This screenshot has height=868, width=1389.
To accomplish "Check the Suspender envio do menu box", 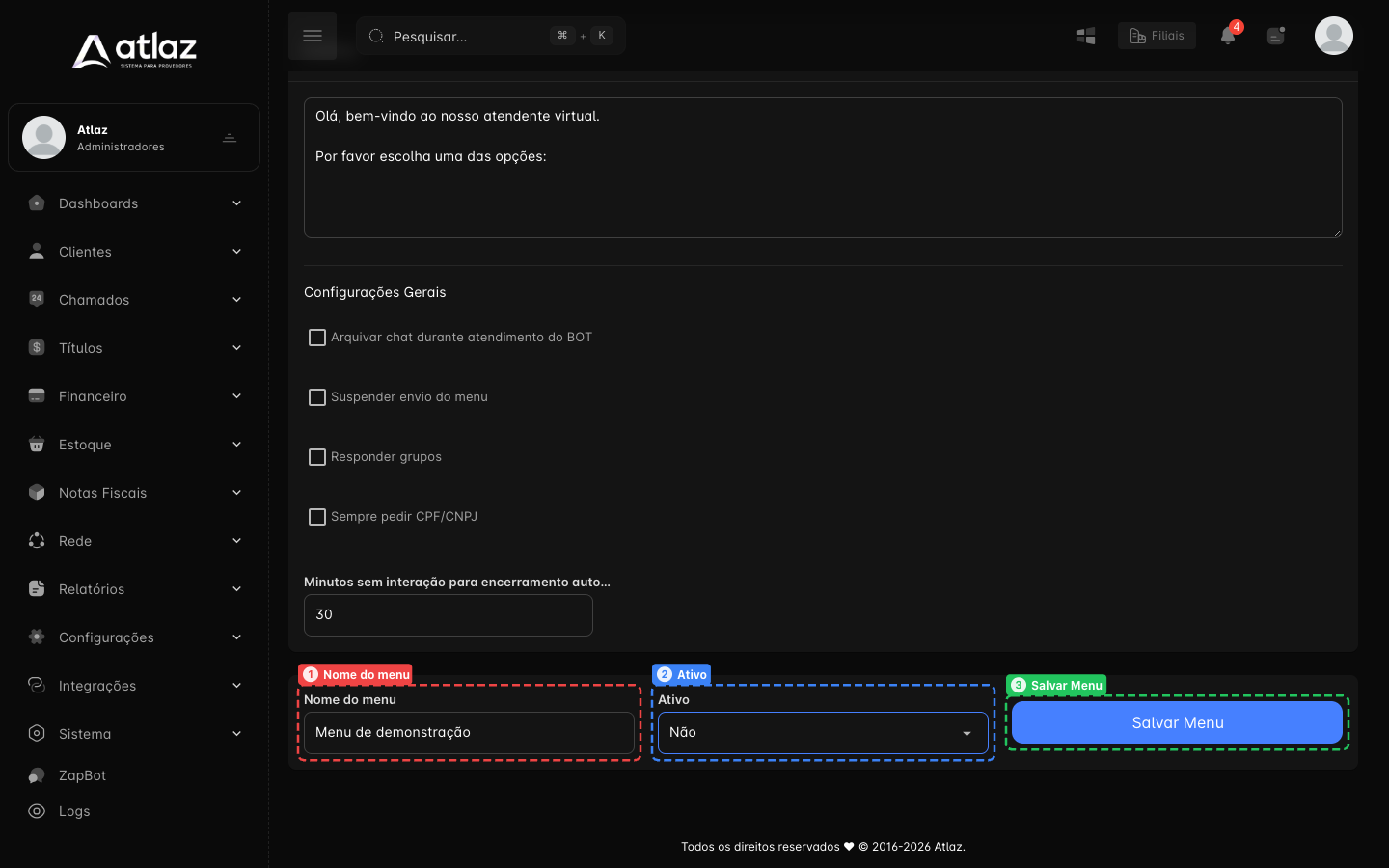I will [317, 397].
